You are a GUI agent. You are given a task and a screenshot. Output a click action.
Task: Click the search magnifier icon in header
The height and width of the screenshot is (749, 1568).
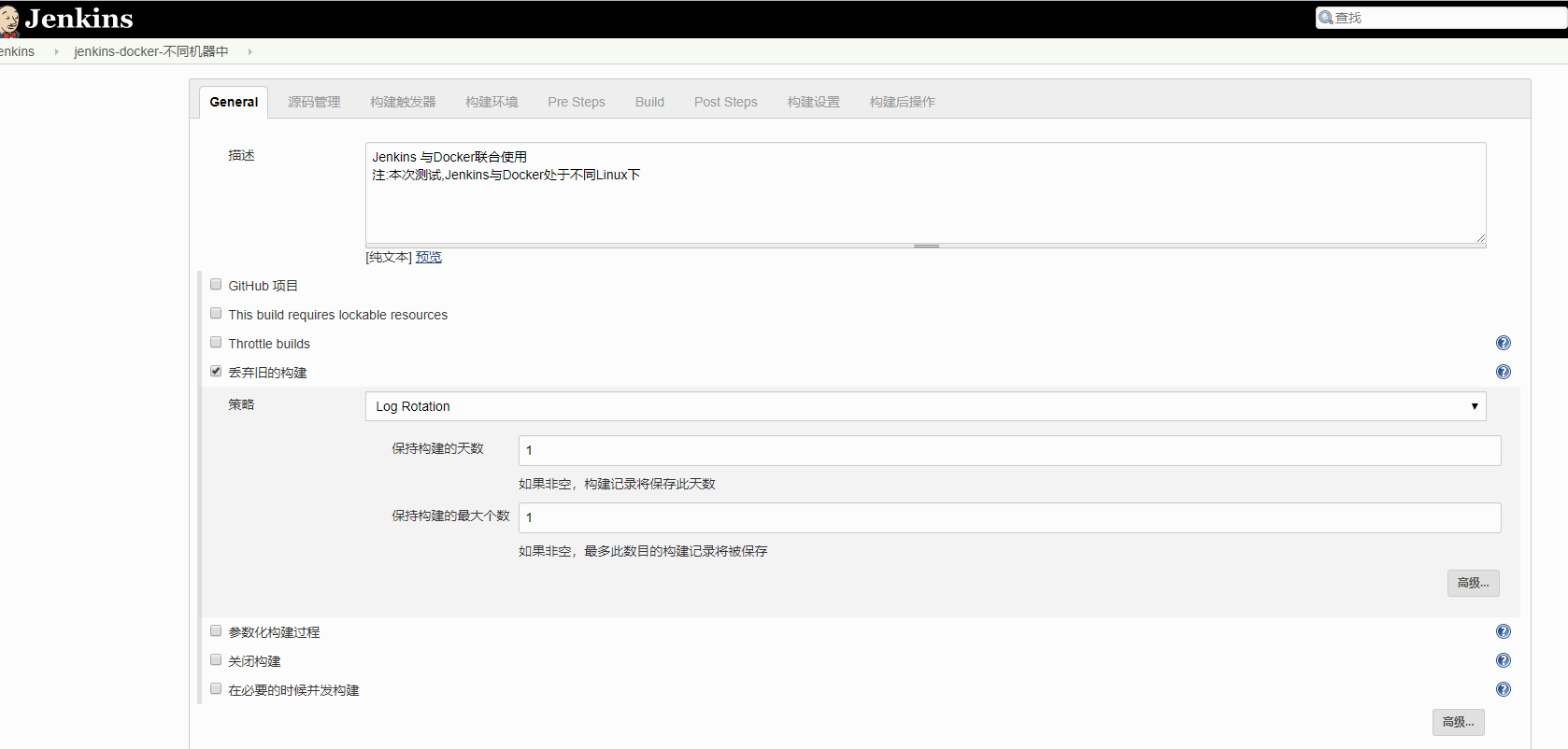(x=1325, y=18)
